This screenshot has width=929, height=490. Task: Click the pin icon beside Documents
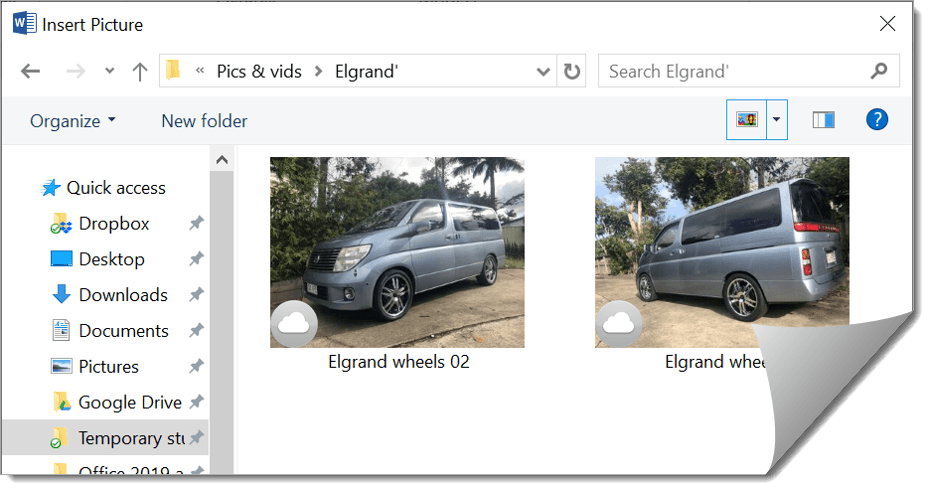[x=196, y=331]
